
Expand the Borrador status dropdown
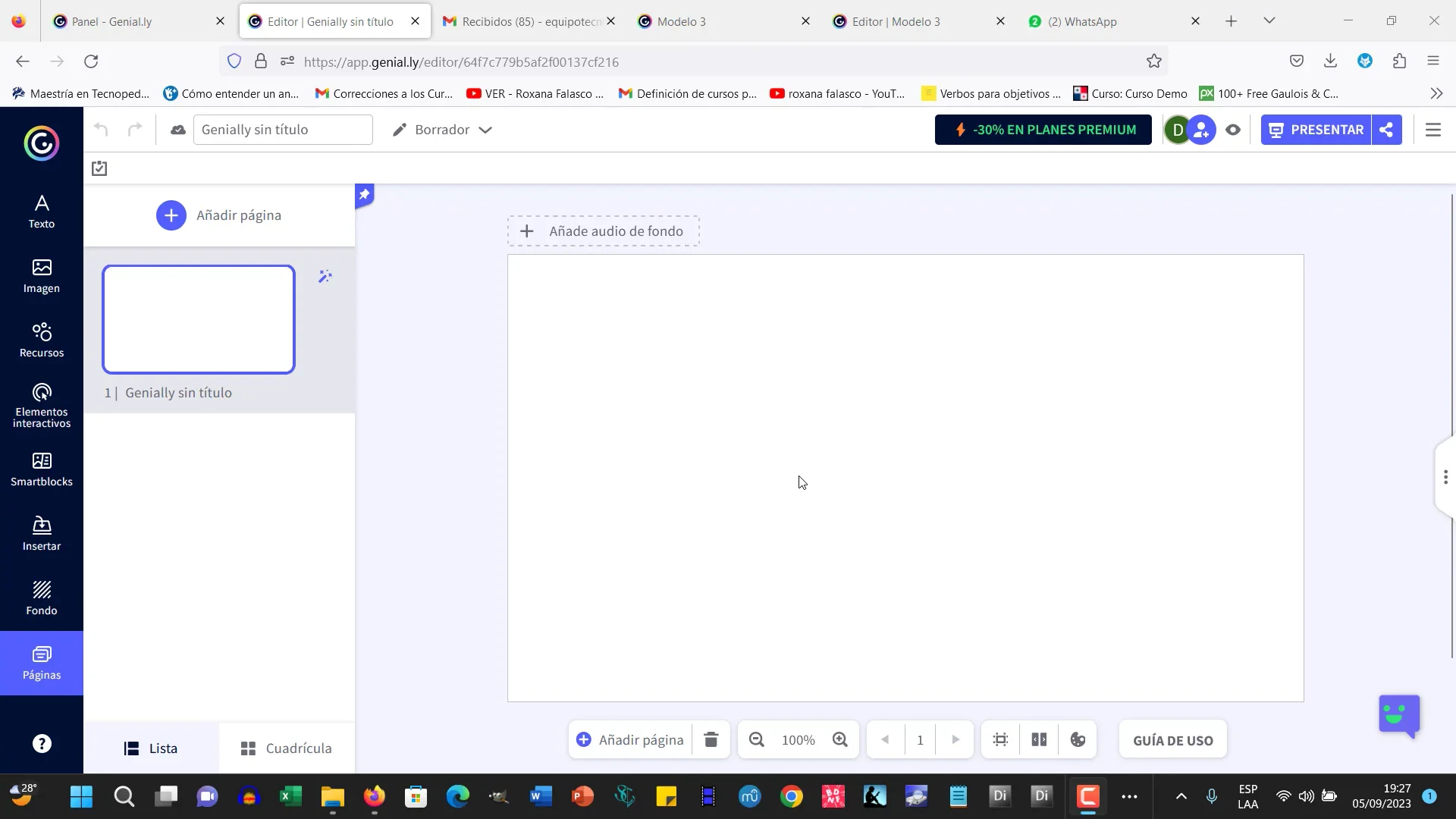[x=442, y=130]
